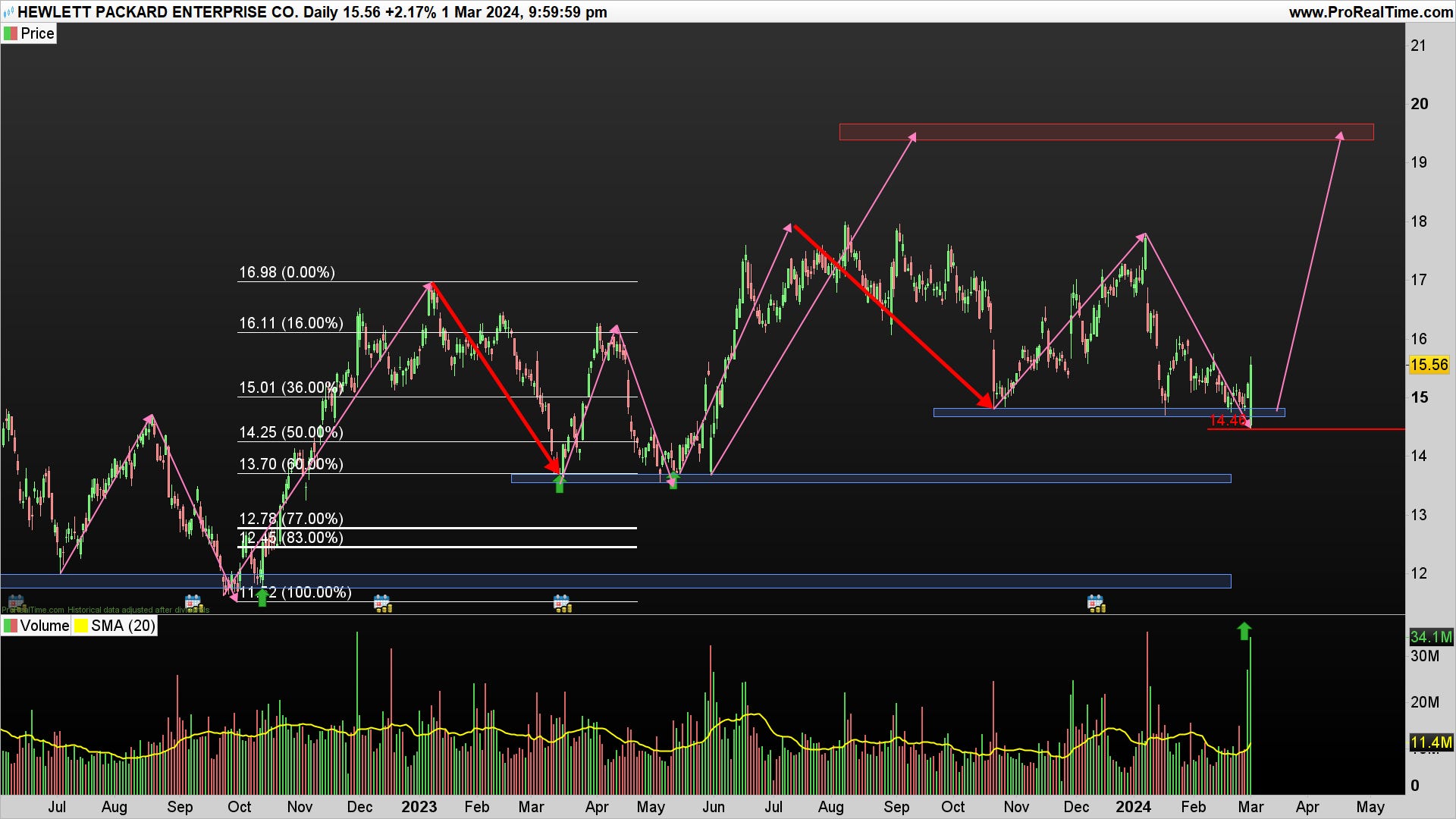Select the Fibonacci label 16.98 (0.00%)
Viewport: 1456px width, 819px height.
[287, 272]
